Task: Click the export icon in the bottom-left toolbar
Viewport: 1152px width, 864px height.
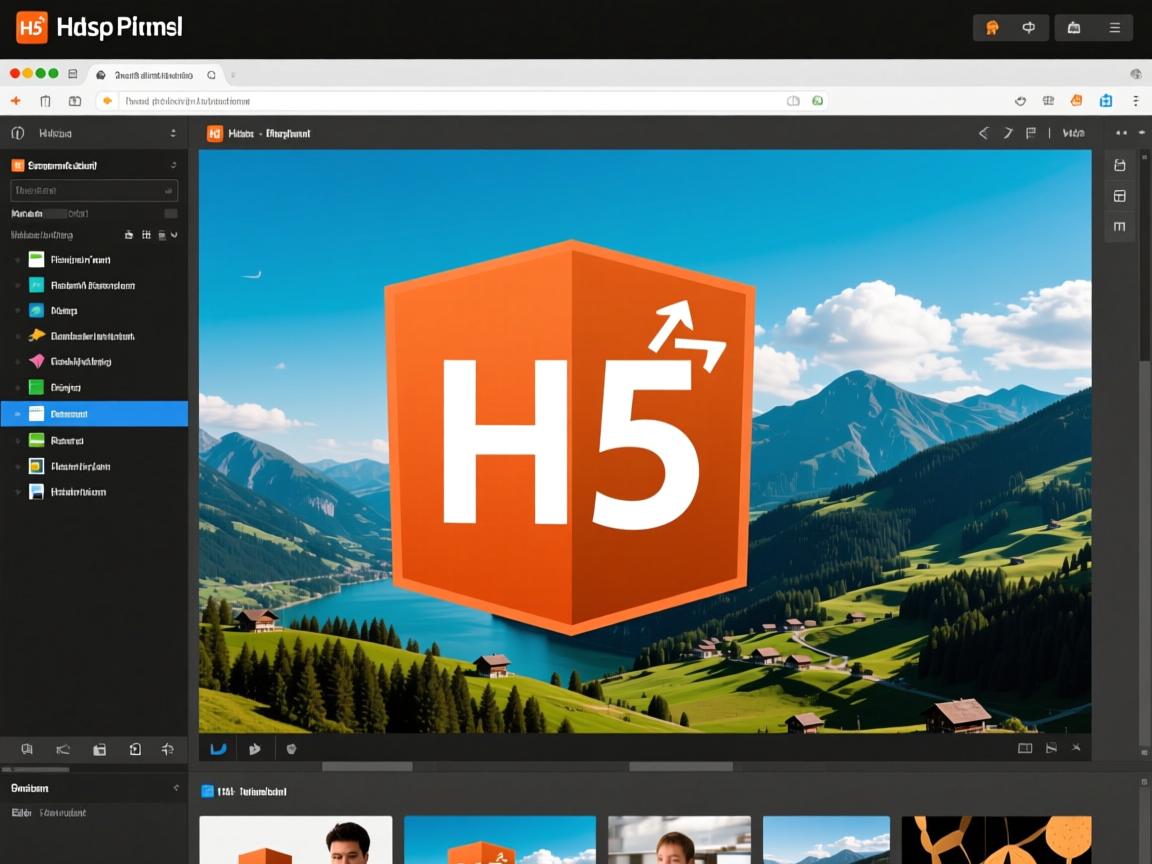Action: 135,748
